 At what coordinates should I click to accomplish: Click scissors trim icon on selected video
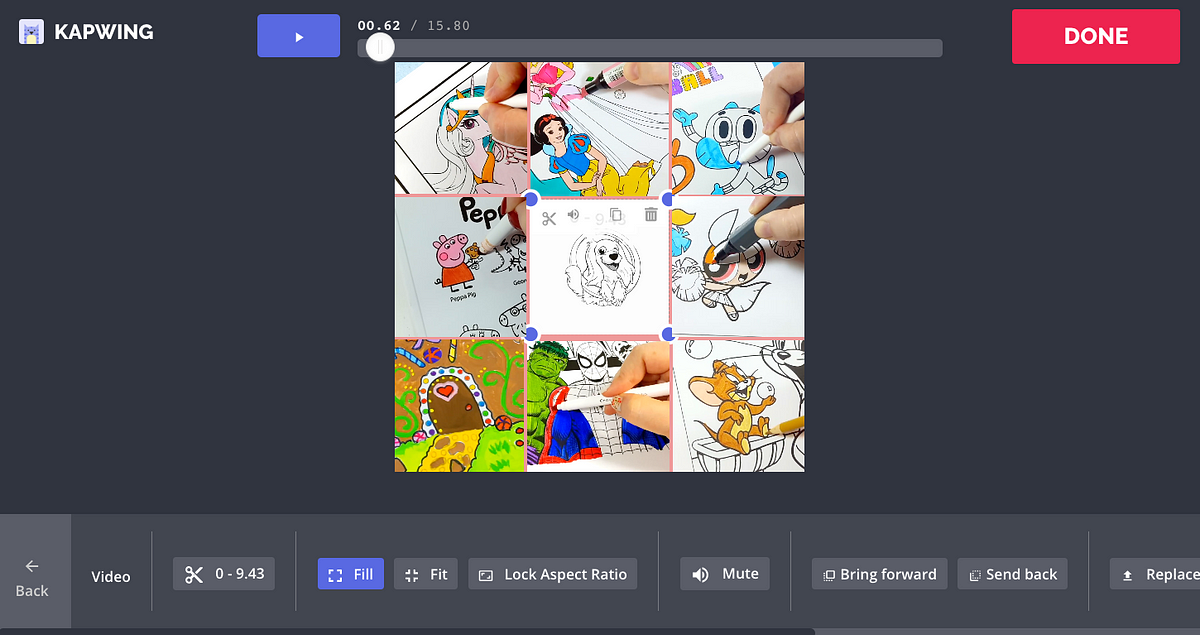click(x=549, y=218)
